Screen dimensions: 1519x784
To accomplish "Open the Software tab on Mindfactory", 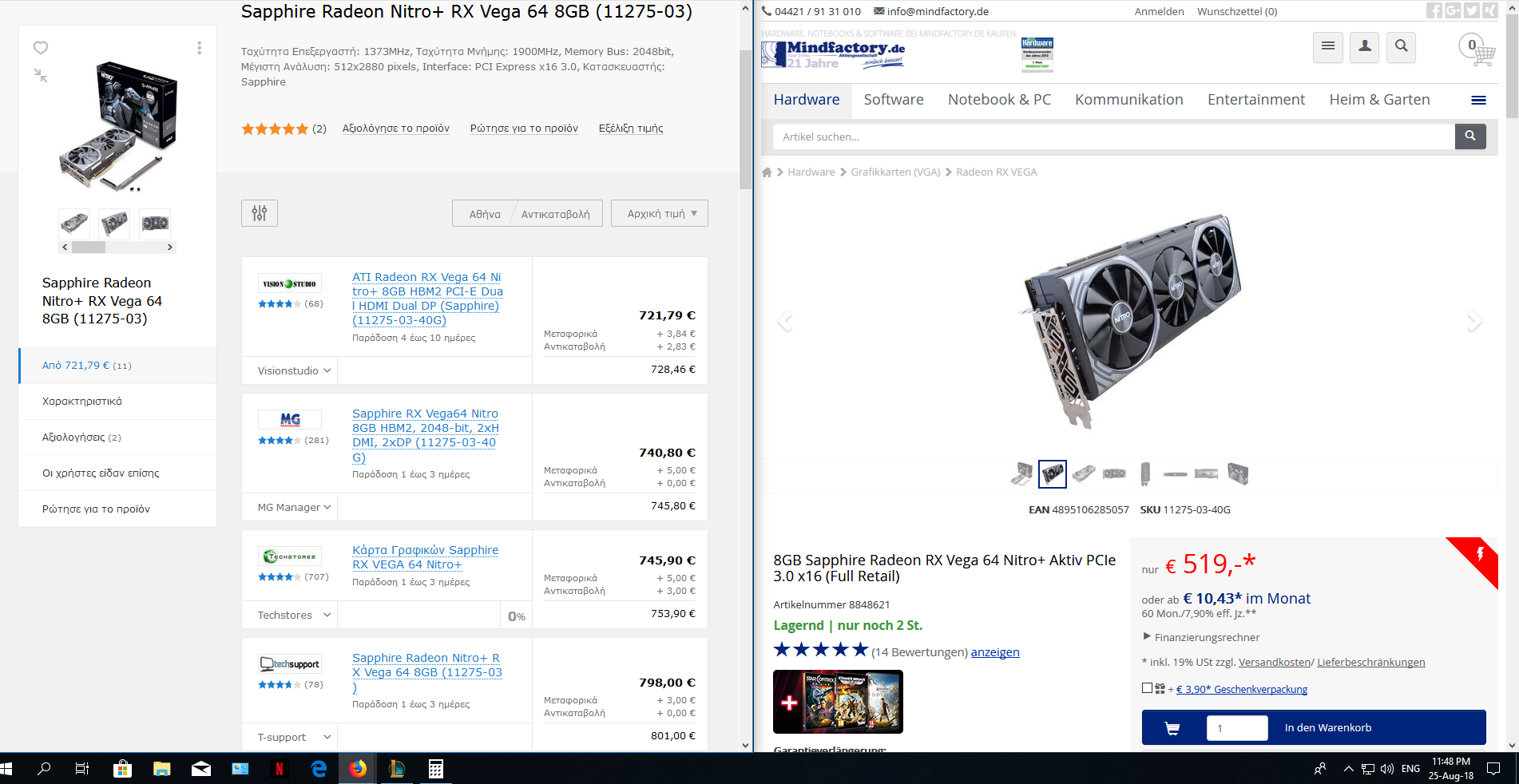I will tap(894, 100).
